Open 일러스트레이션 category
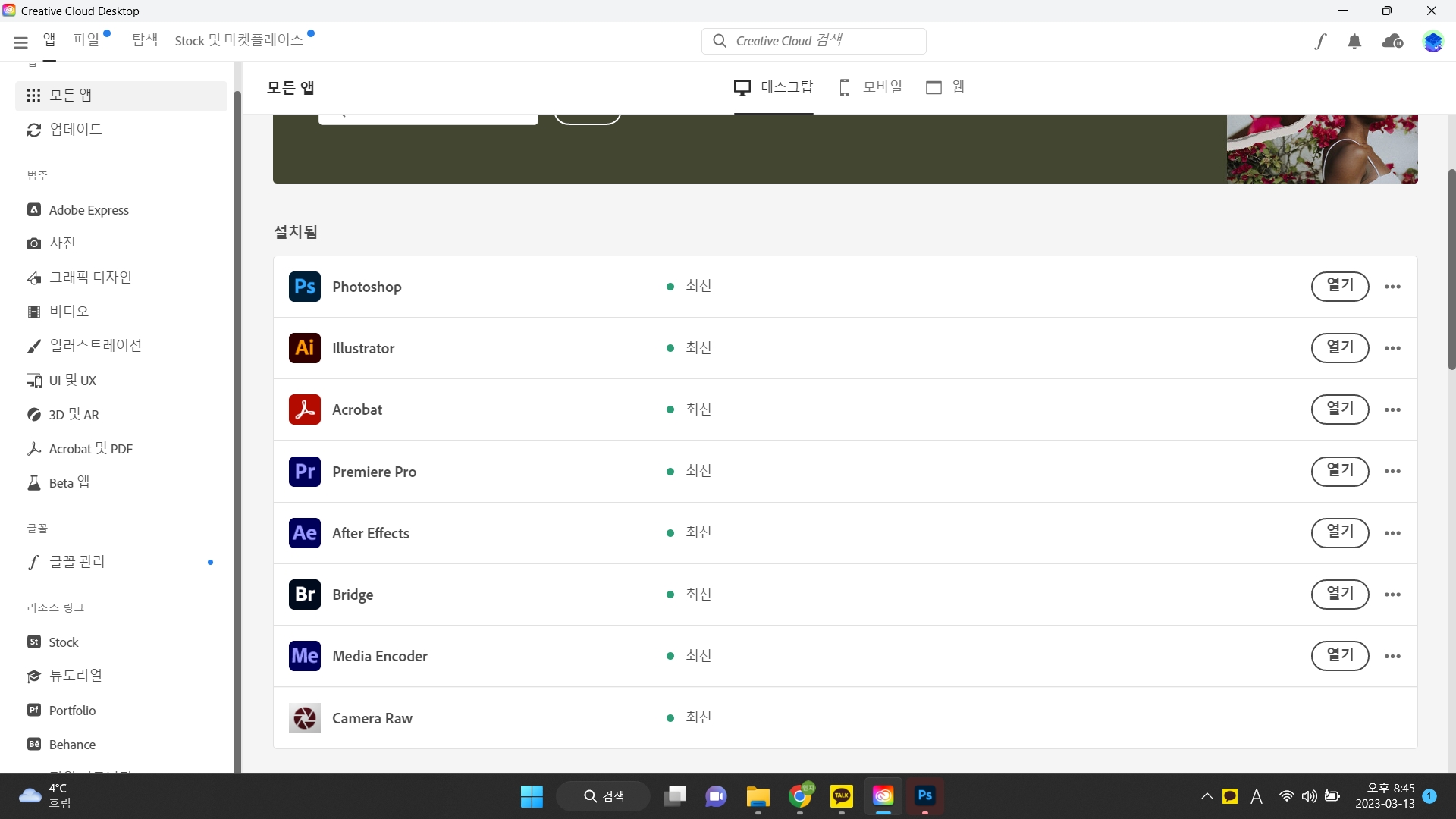Image resolution: width=1456 pixels, height=819 pixels. (x=121, y=346)
